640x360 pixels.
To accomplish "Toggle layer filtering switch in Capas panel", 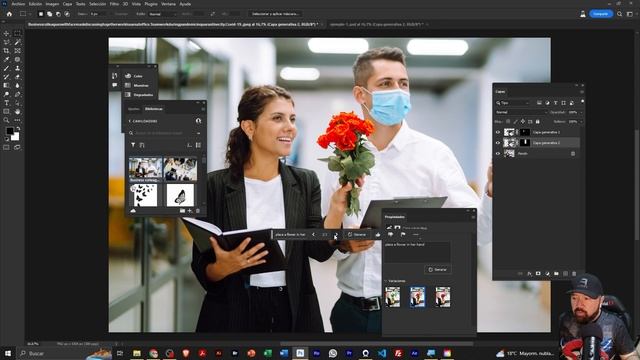I will click(x=582, y=102).
